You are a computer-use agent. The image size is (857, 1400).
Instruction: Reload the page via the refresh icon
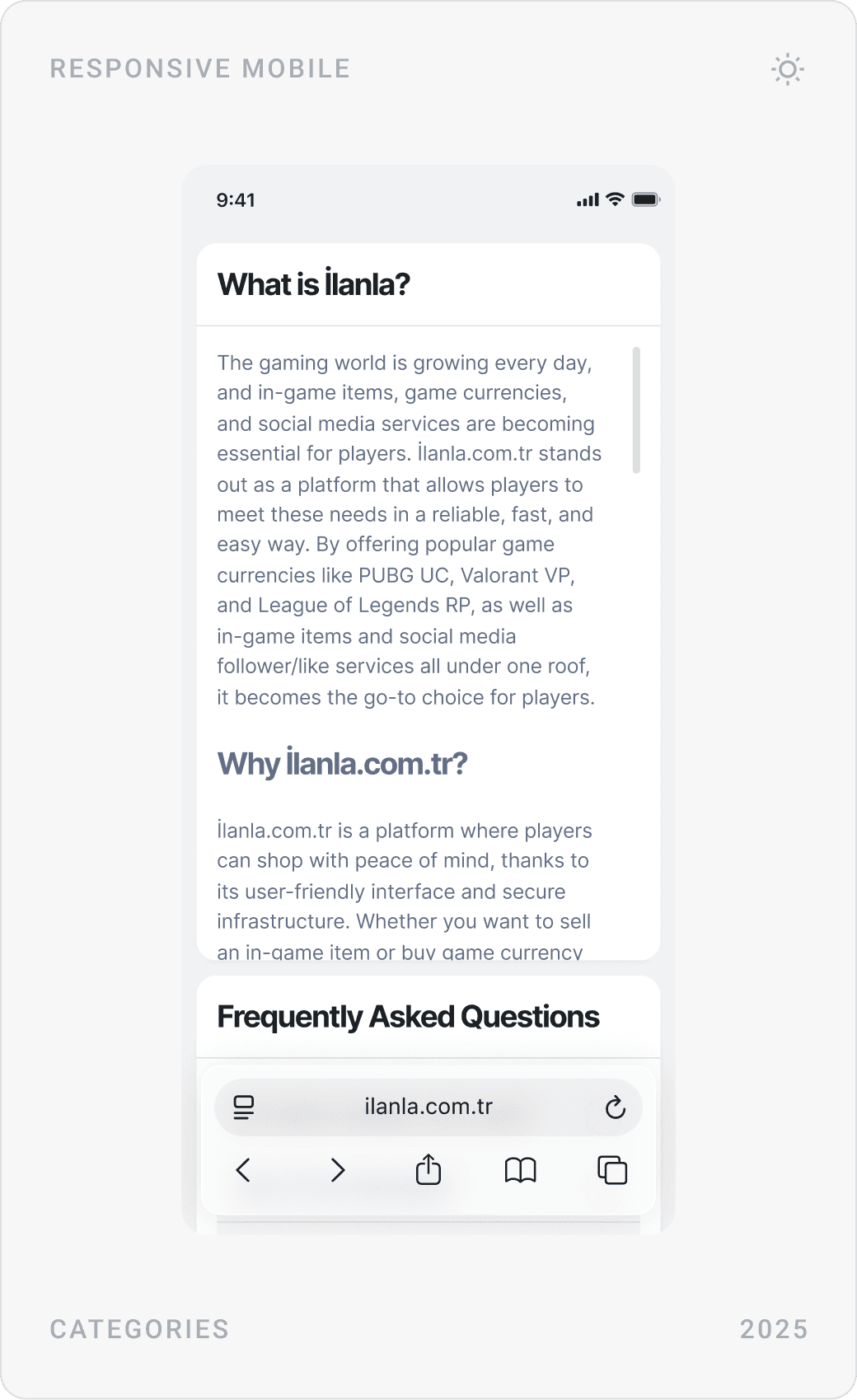tap(615, 1107)
